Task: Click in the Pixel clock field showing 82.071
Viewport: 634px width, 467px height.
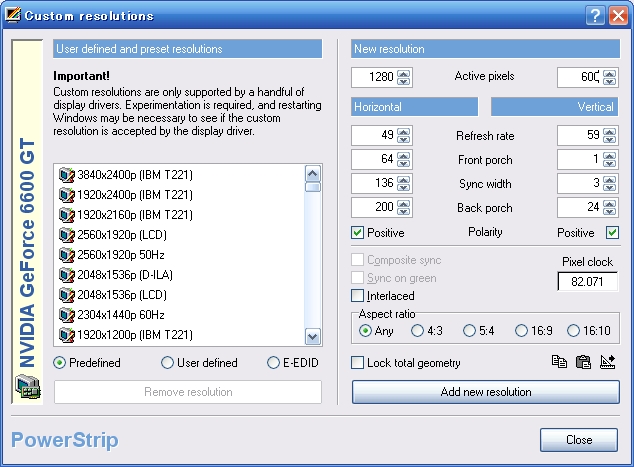Action: [x=588, y=281]
